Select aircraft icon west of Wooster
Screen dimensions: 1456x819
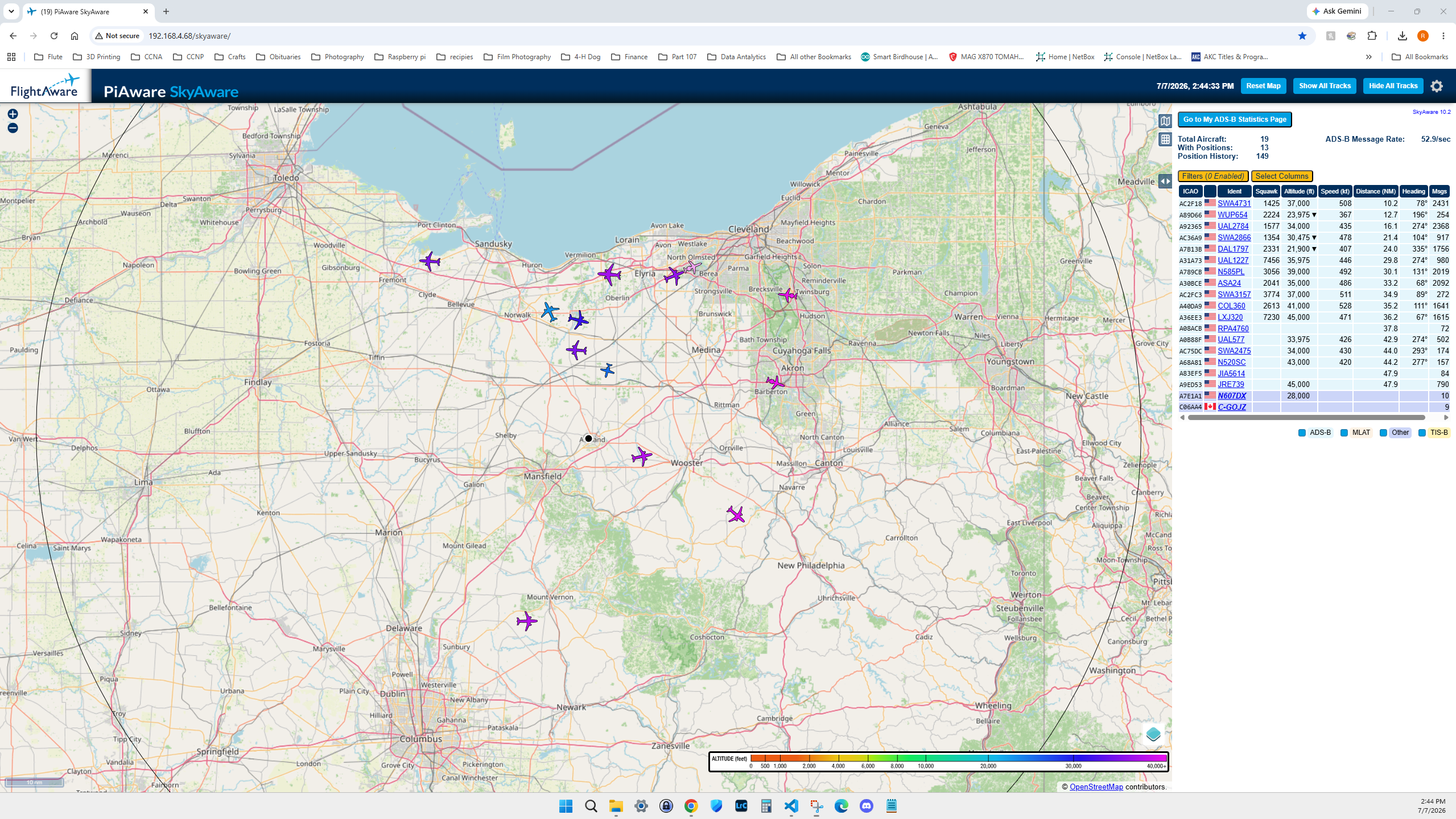[641, 456]
